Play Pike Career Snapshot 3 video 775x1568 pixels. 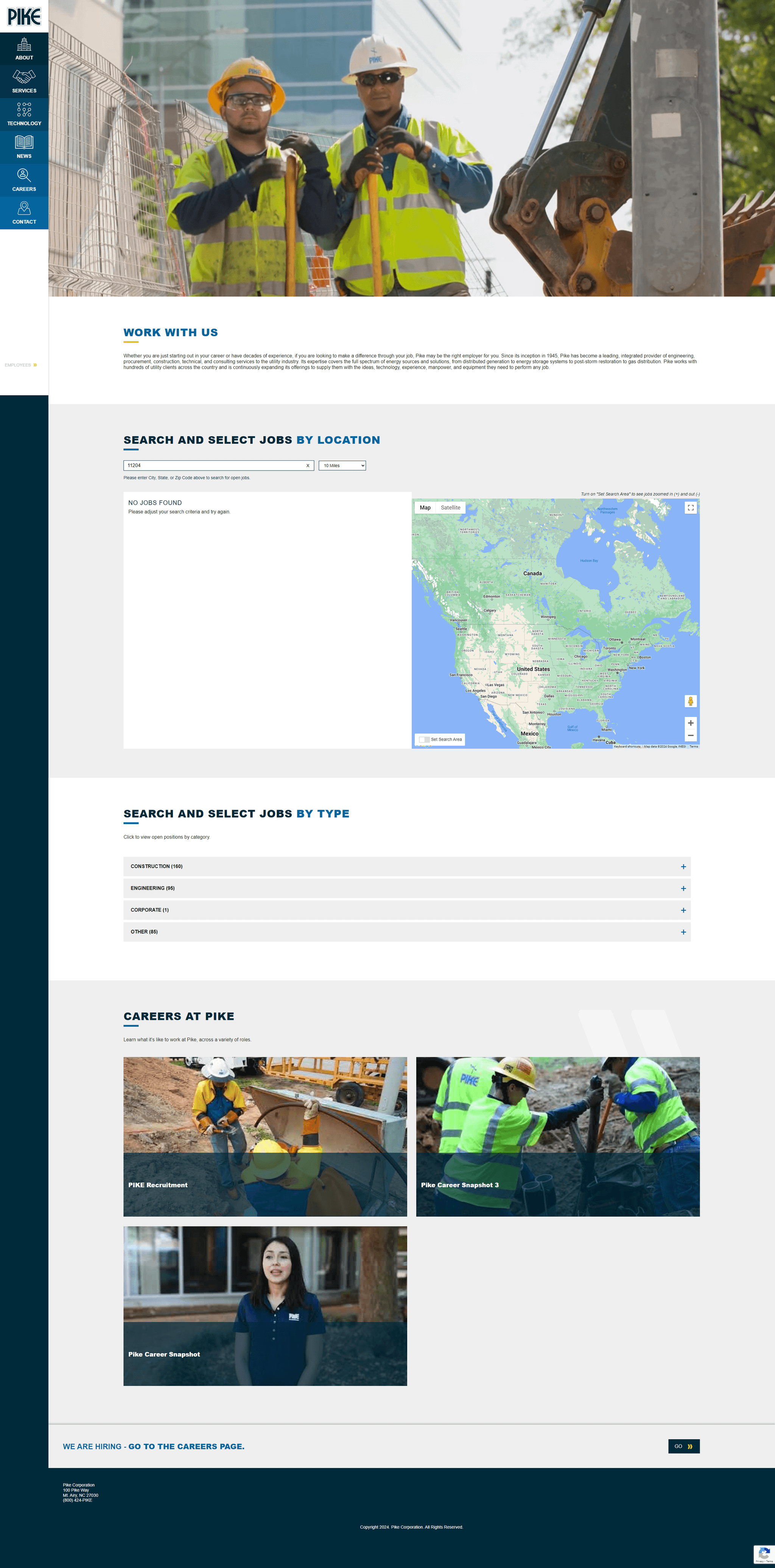point(558,1136)
